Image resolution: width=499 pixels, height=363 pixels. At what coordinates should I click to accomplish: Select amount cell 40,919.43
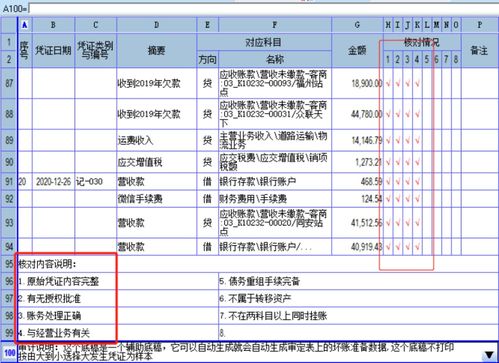[357, 247]
